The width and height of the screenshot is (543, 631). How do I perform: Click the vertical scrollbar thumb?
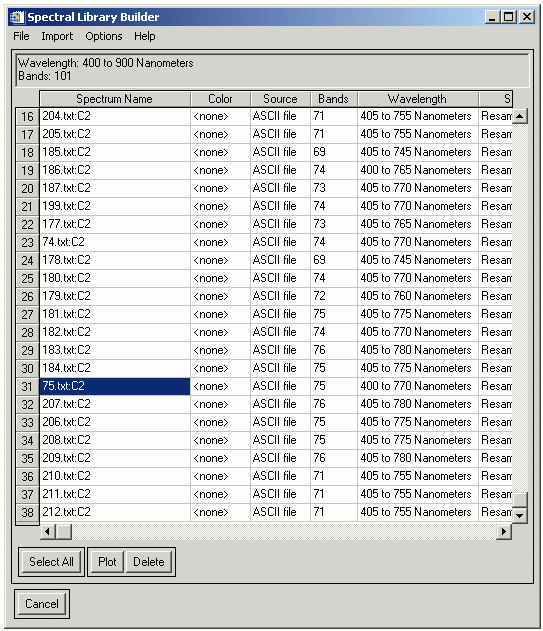coord(520,500)
